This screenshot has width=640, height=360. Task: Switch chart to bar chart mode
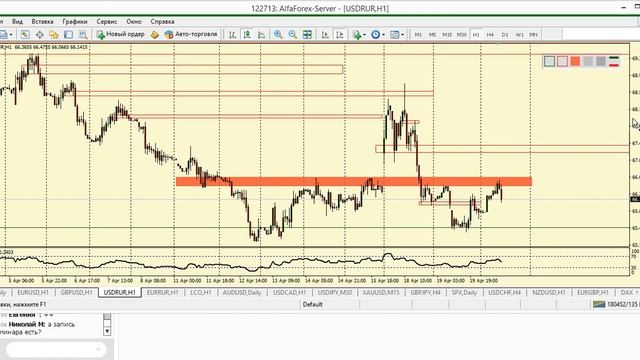(x=232, y=35)
